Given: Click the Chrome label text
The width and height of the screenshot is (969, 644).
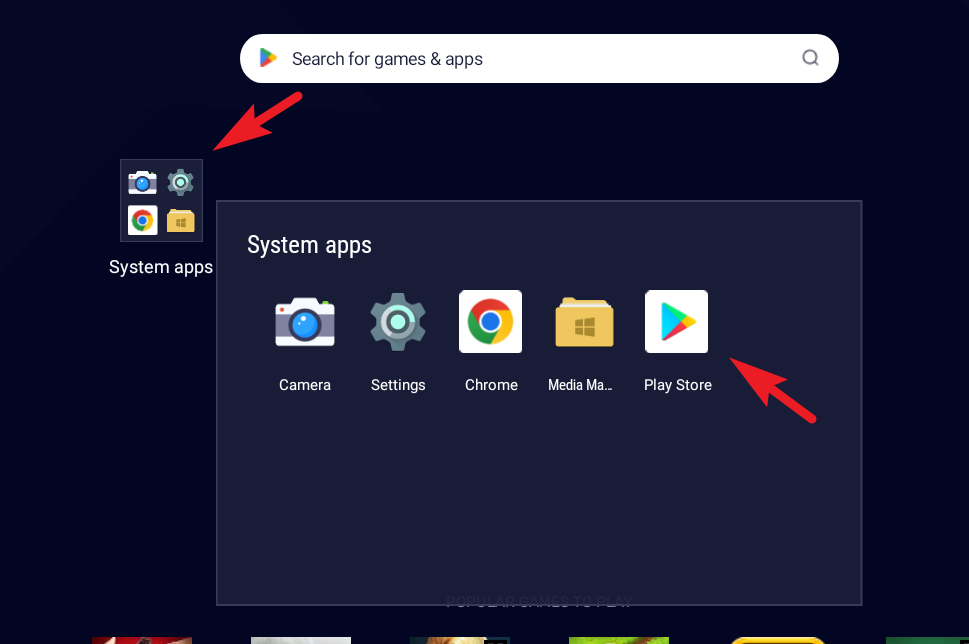Looking at the screenshot, I should [491, 385].
